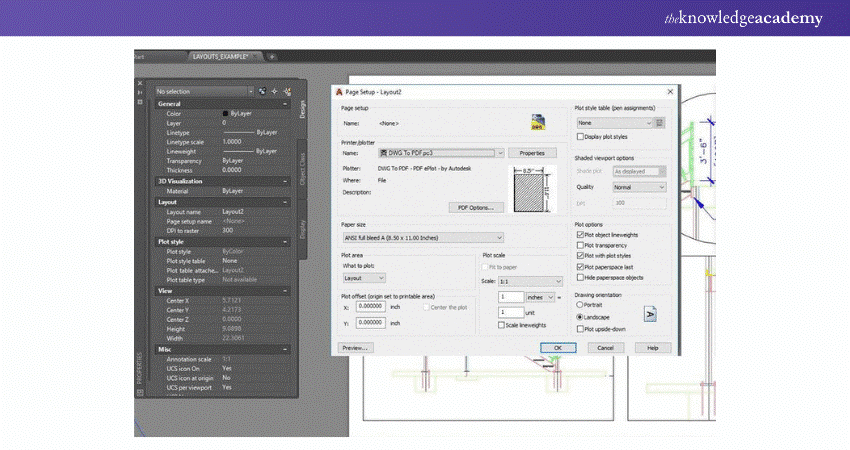850x450 pixels.
Task: Click the Select Objects icon in Properties palette
Action: pos(273,91)
